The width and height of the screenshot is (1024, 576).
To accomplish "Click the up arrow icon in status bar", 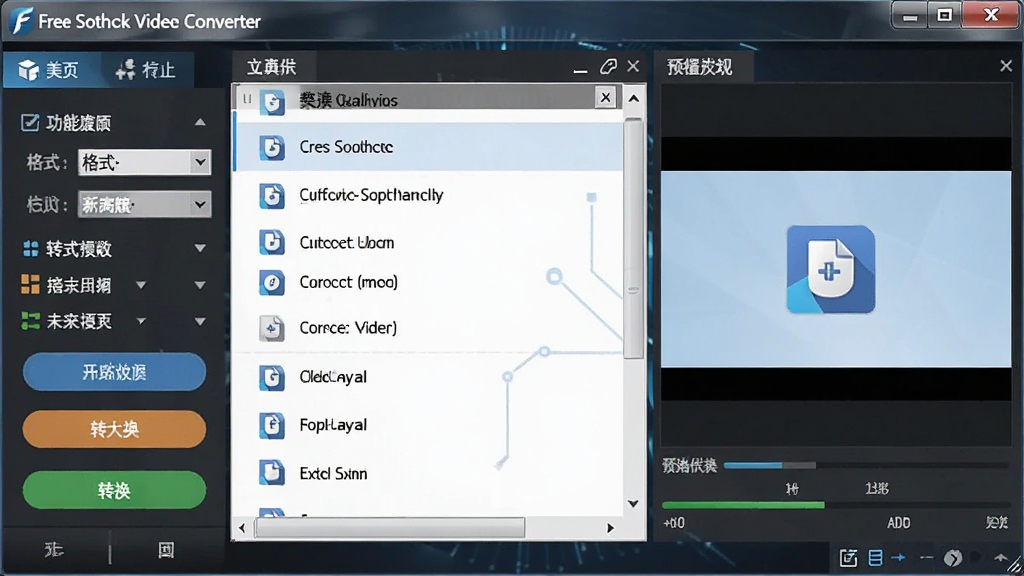I will (1000, 557).
